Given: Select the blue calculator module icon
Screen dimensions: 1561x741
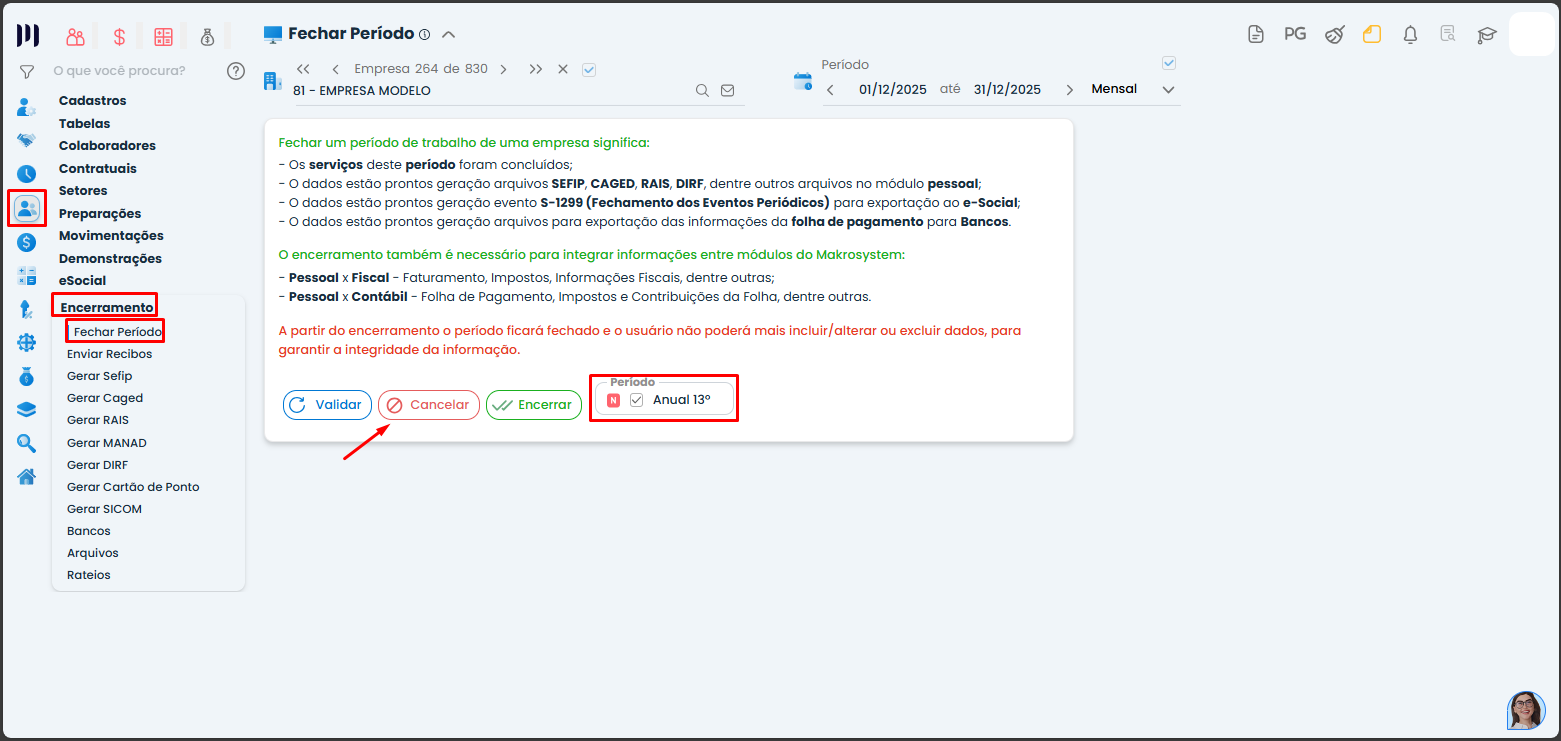Looking at the screenshot, I should pos(27,276).
